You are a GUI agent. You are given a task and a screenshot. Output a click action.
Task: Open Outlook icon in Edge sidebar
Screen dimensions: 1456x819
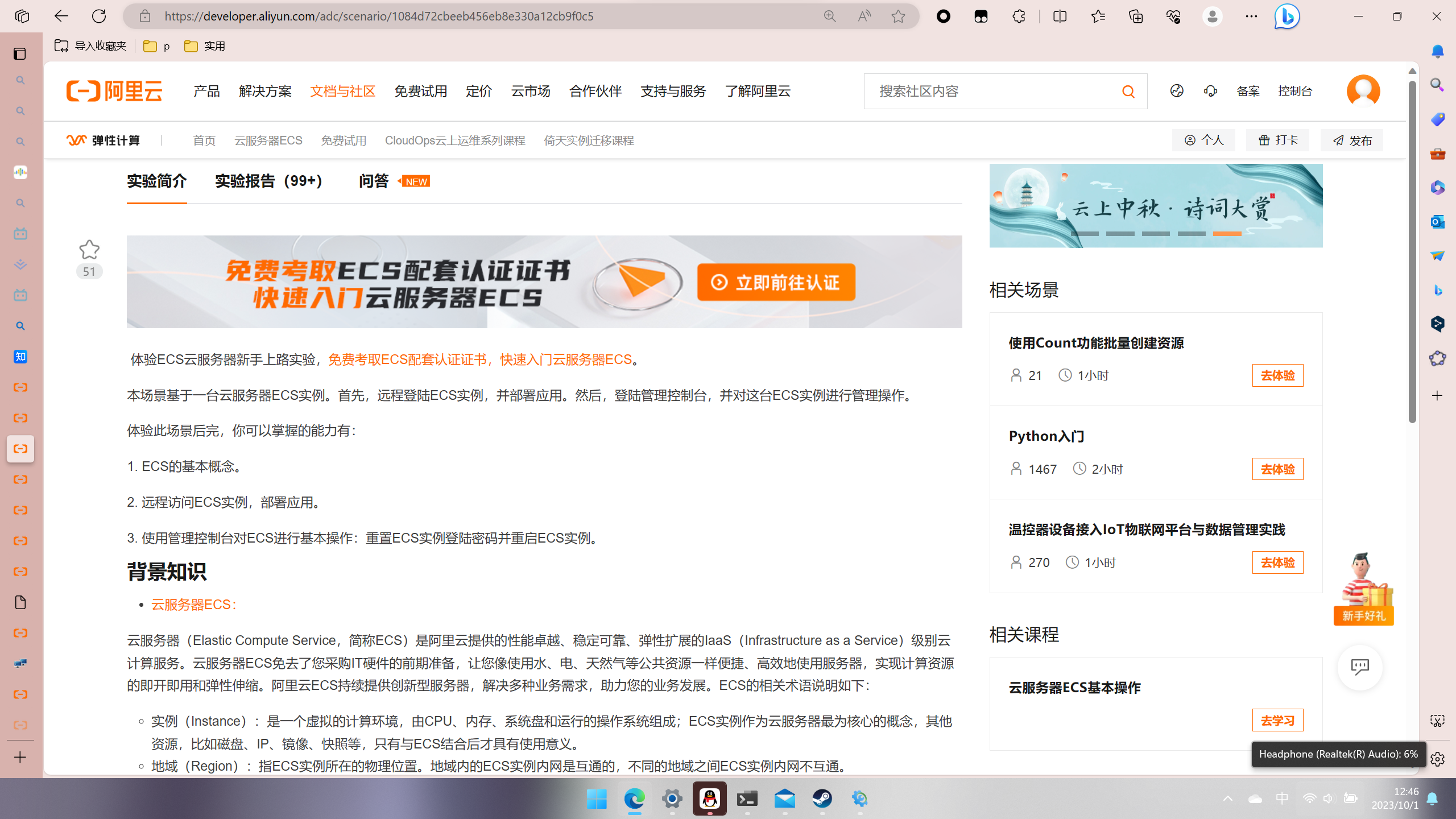pyautogui.click(x=1437, y=221)
